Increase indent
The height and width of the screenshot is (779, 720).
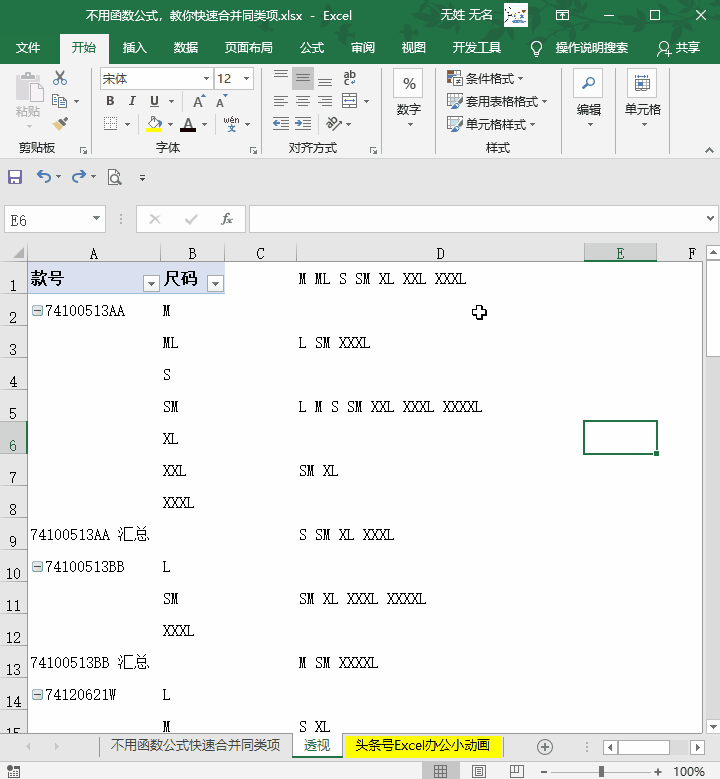(303, 123)
